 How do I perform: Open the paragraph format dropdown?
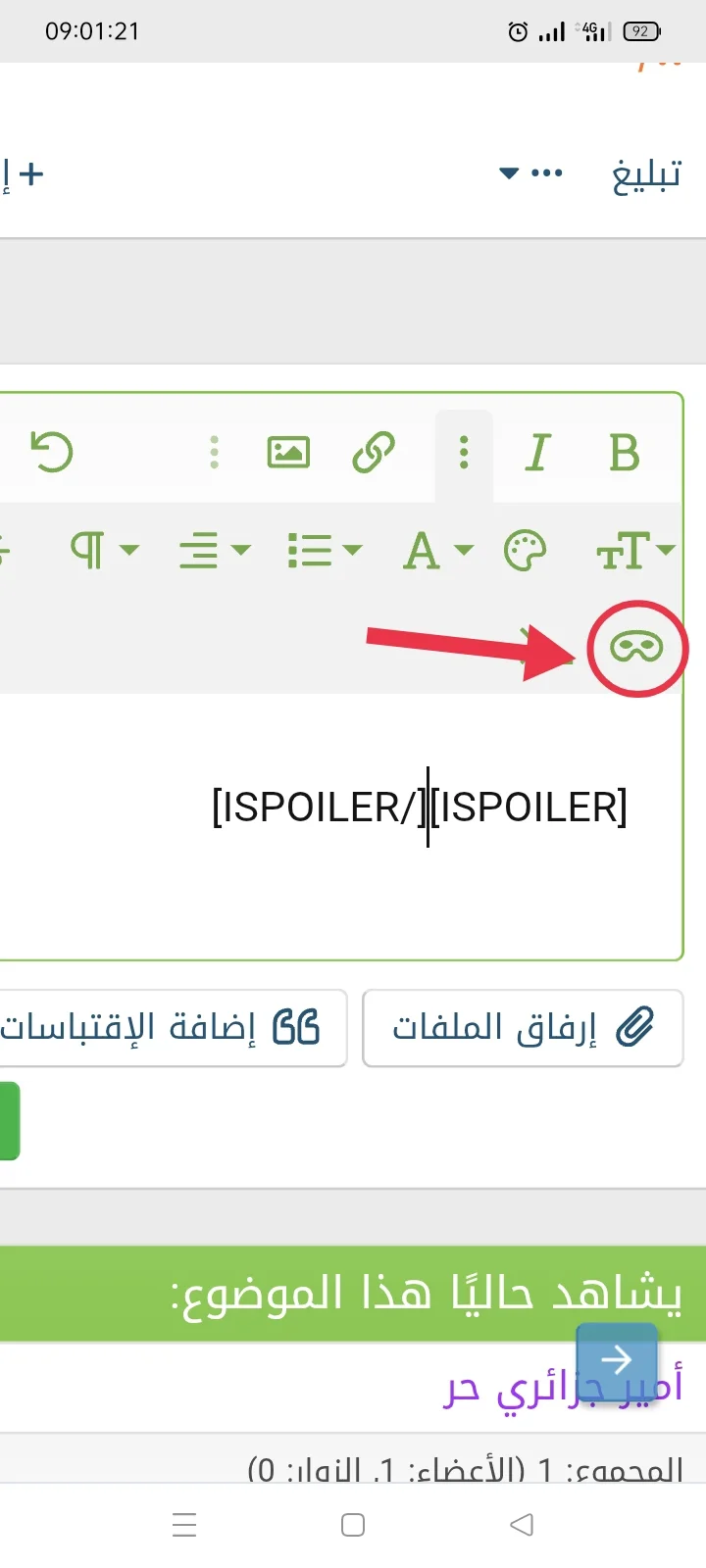(103, 551)
